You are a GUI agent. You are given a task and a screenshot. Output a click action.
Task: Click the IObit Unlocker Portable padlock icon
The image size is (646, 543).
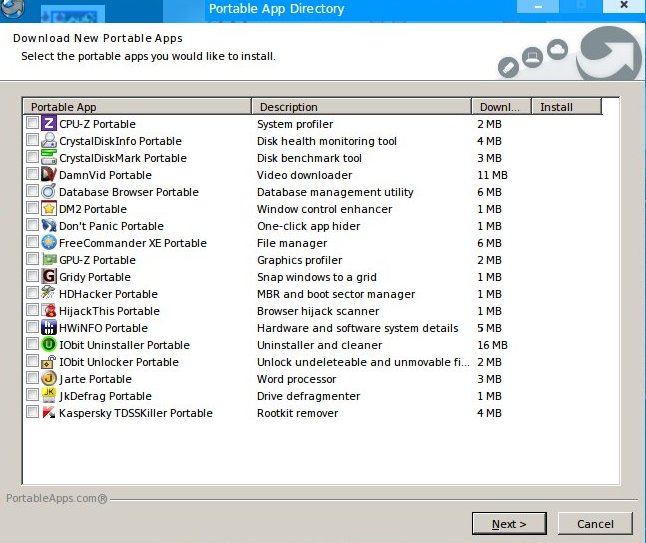pos(49,361)
